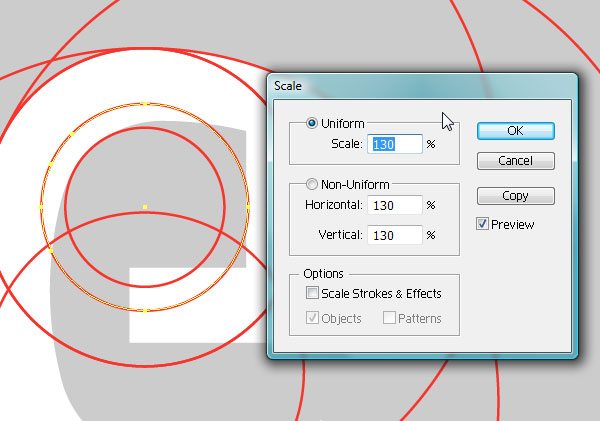Click the top anchor point of selected circle

[145, 104]
